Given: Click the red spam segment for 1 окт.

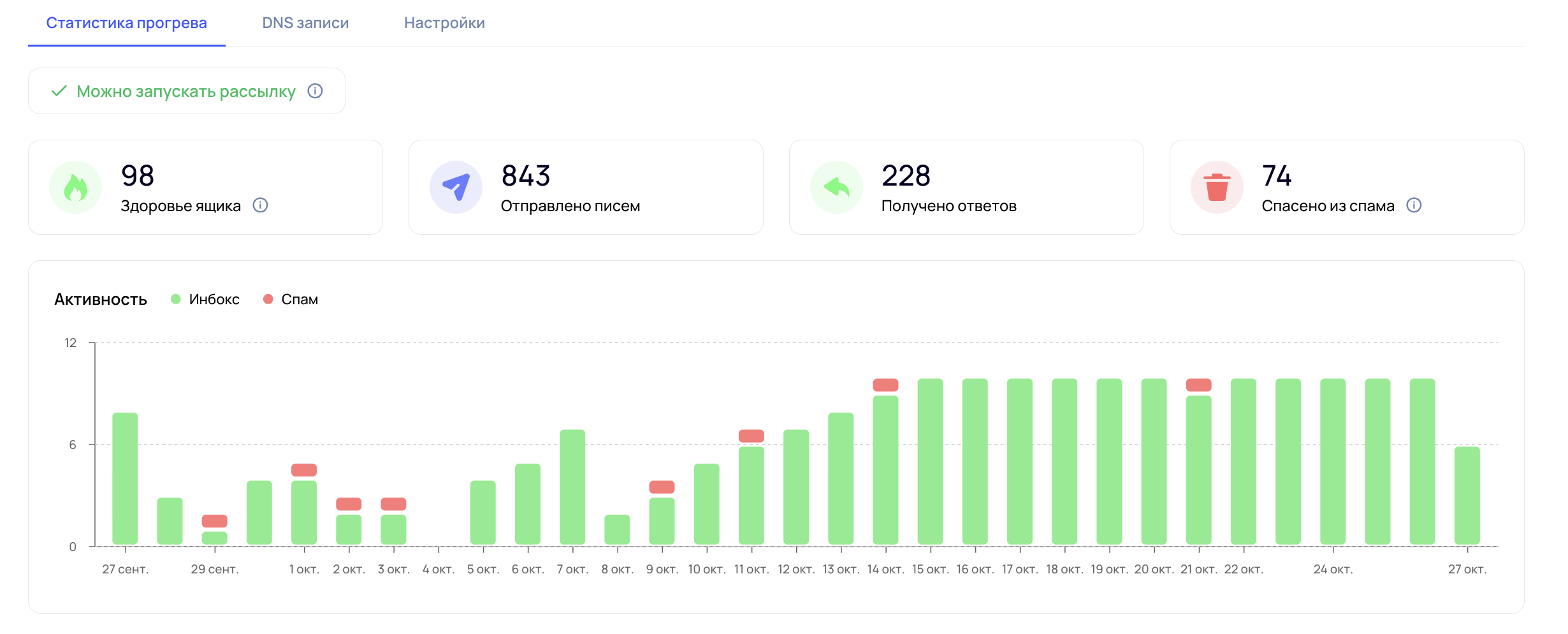Looking at the screenshot, I should point(304,470).
